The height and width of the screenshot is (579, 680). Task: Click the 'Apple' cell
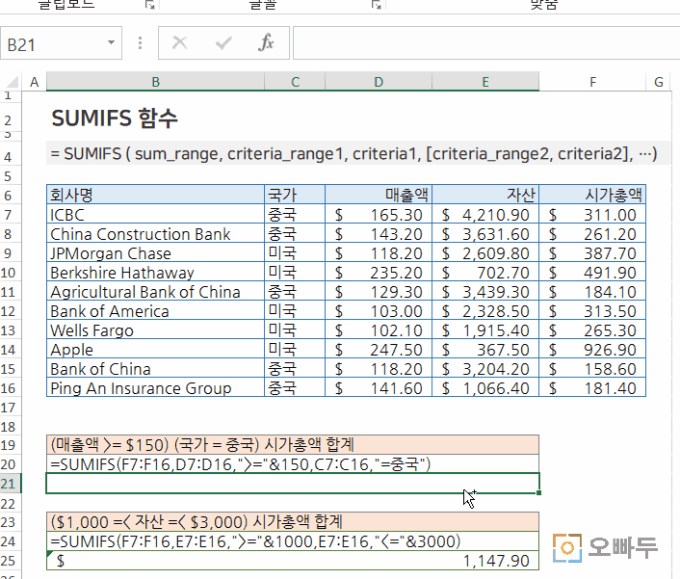[155, 350]
